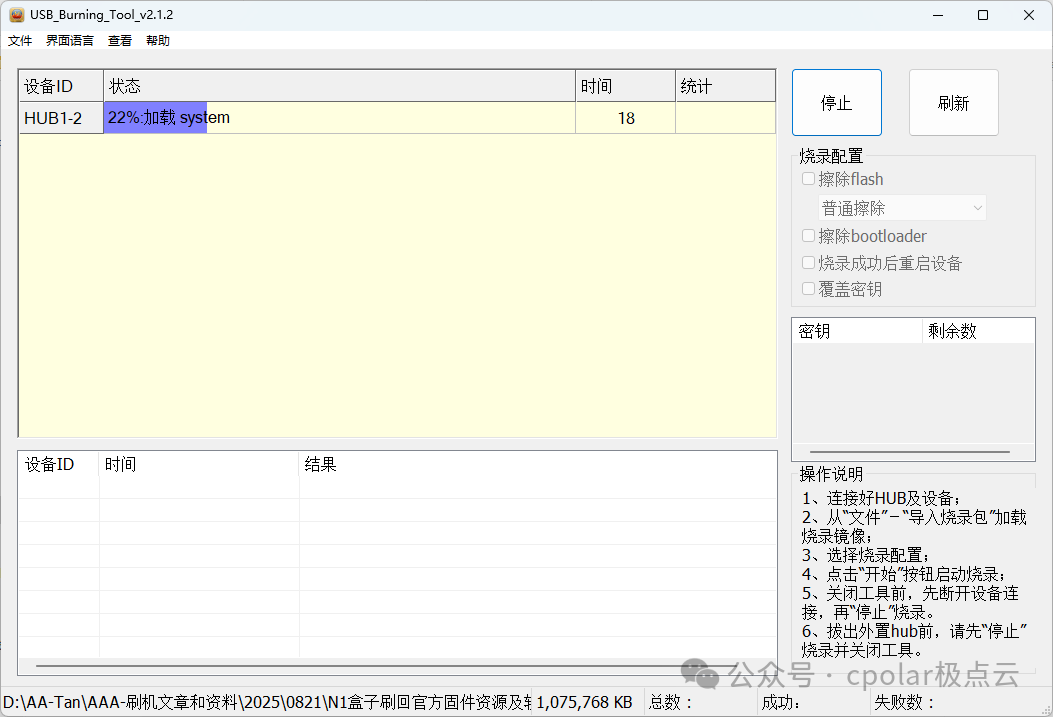1053x717 pixels.
Task: Click the 剩余数 column header
Action: (978, 331)
